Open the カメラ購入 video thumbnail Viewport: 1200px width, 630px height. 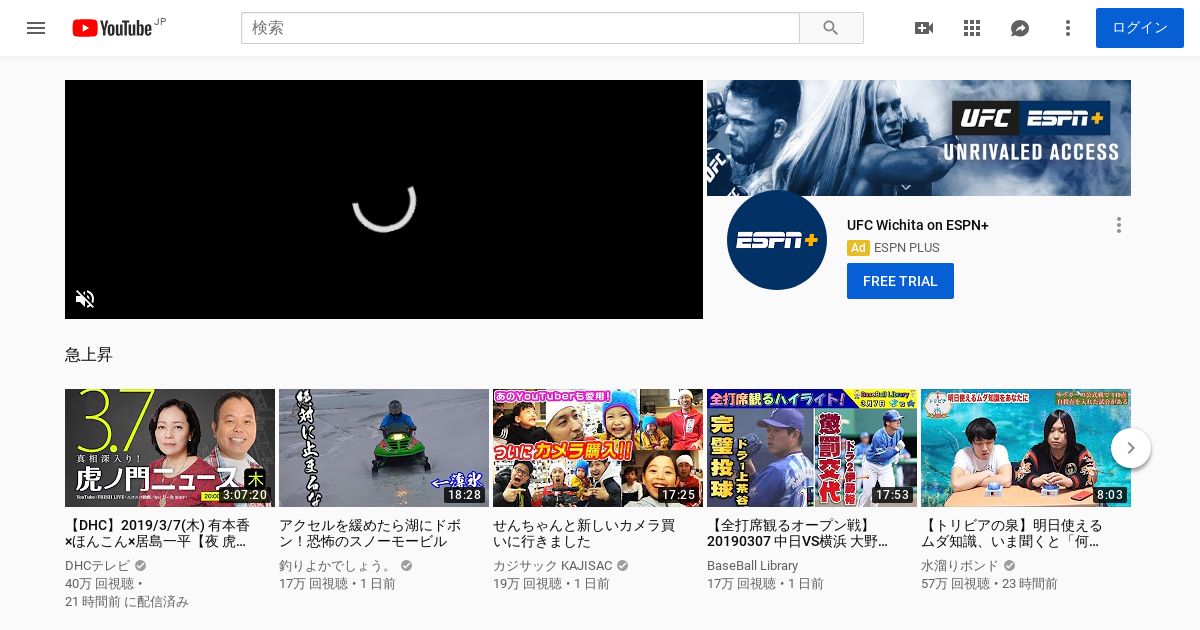coord(598,448)
